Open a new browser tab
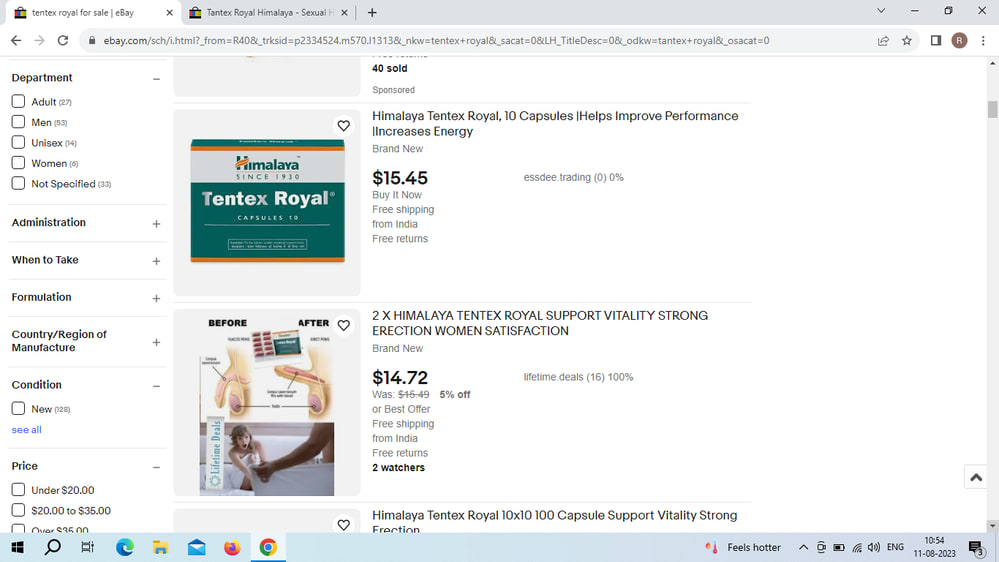 click(x=372, y=12)
